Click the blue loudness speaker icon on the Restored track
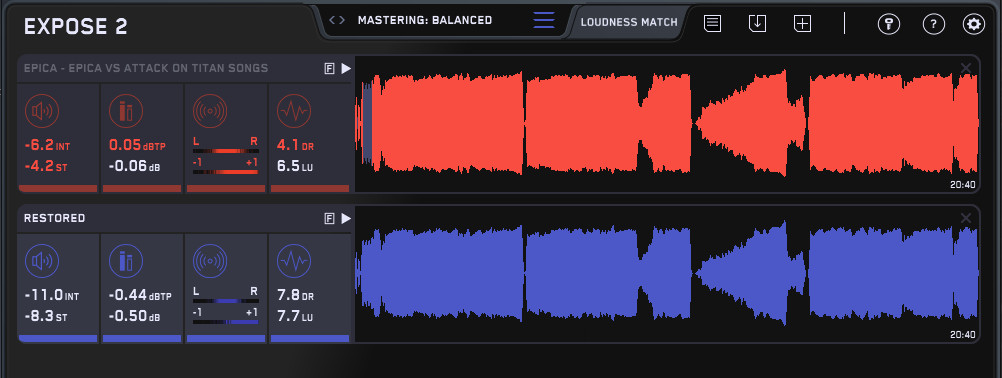 (42, 261)
